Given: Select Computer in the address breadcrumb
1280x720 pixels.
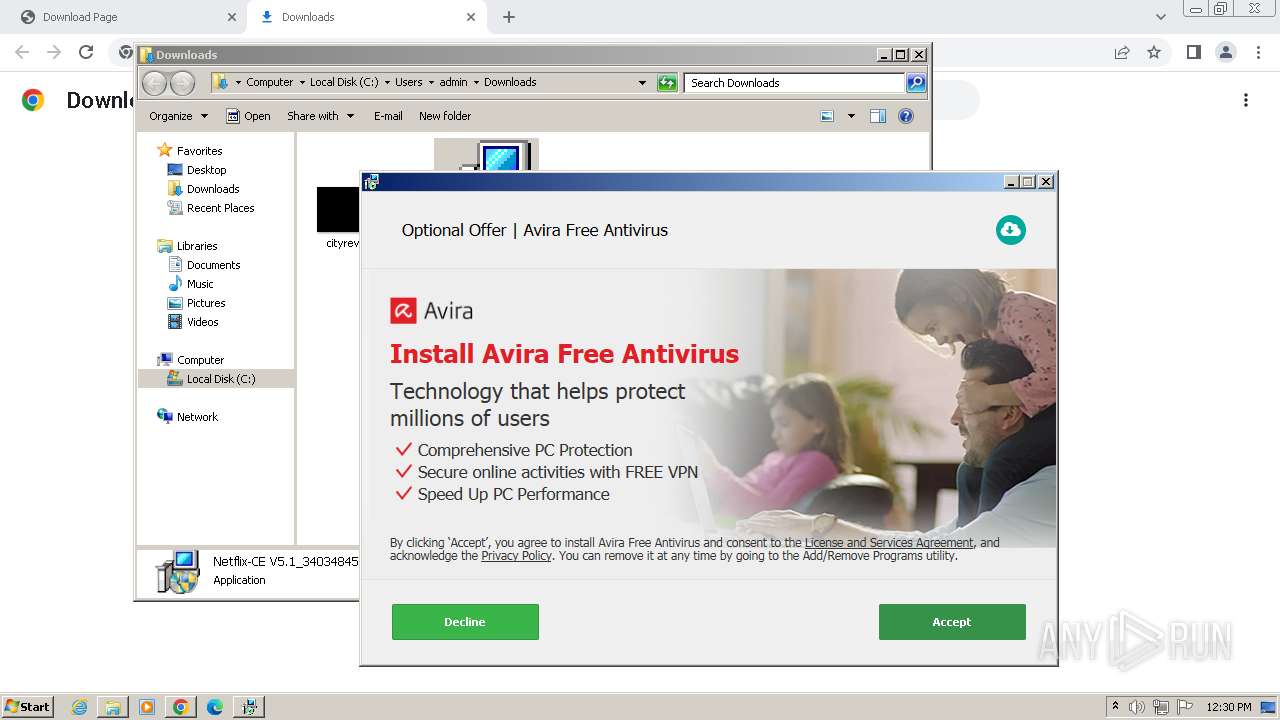Looking at the screenshot, I should (270, 82).
